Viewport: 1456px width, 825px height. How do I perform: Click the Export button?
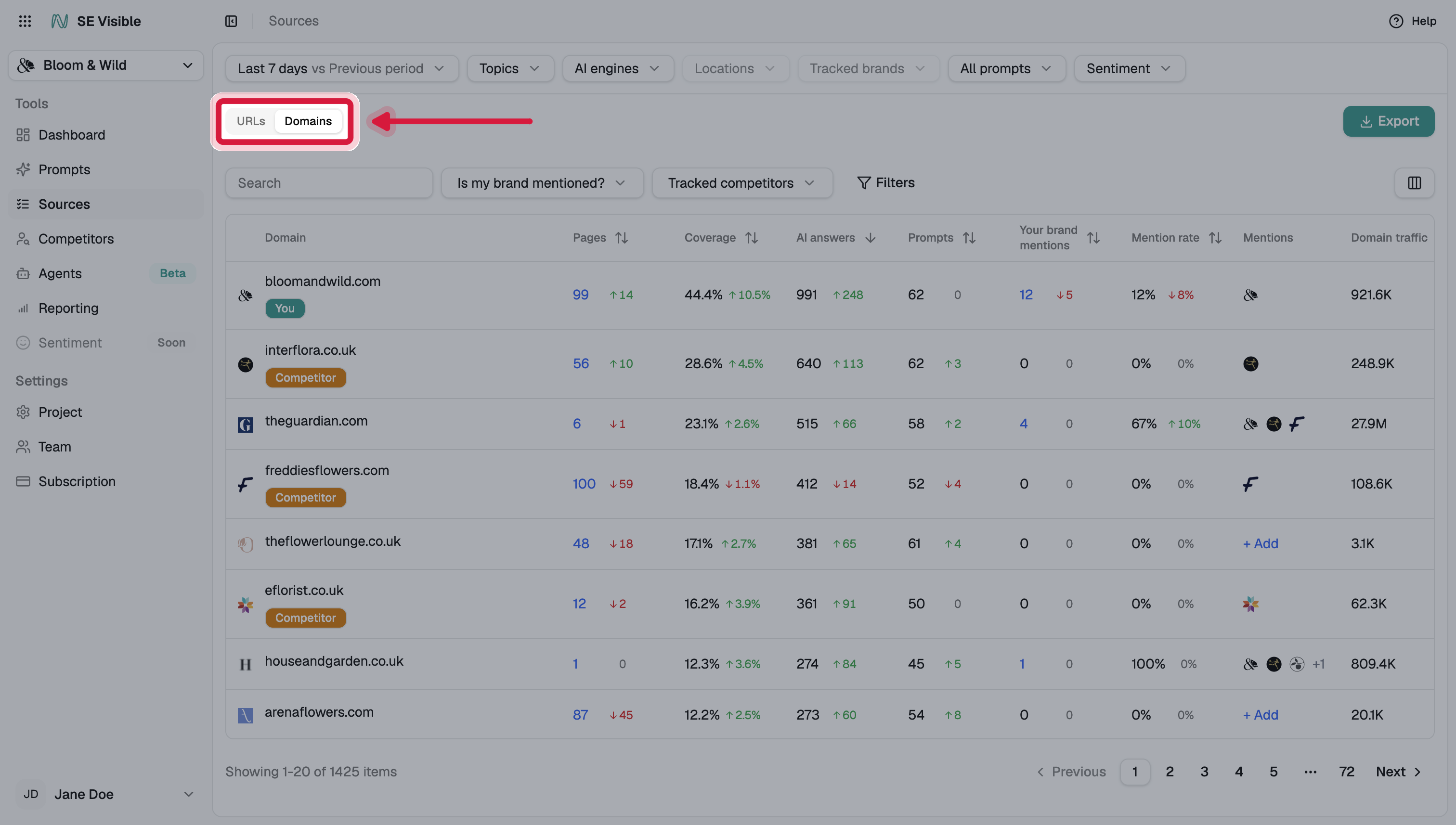click(1389, 121)
